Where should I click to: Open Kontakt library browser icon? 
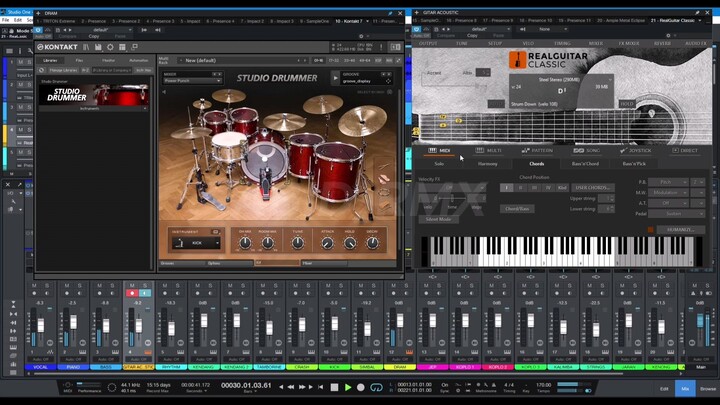86,47
